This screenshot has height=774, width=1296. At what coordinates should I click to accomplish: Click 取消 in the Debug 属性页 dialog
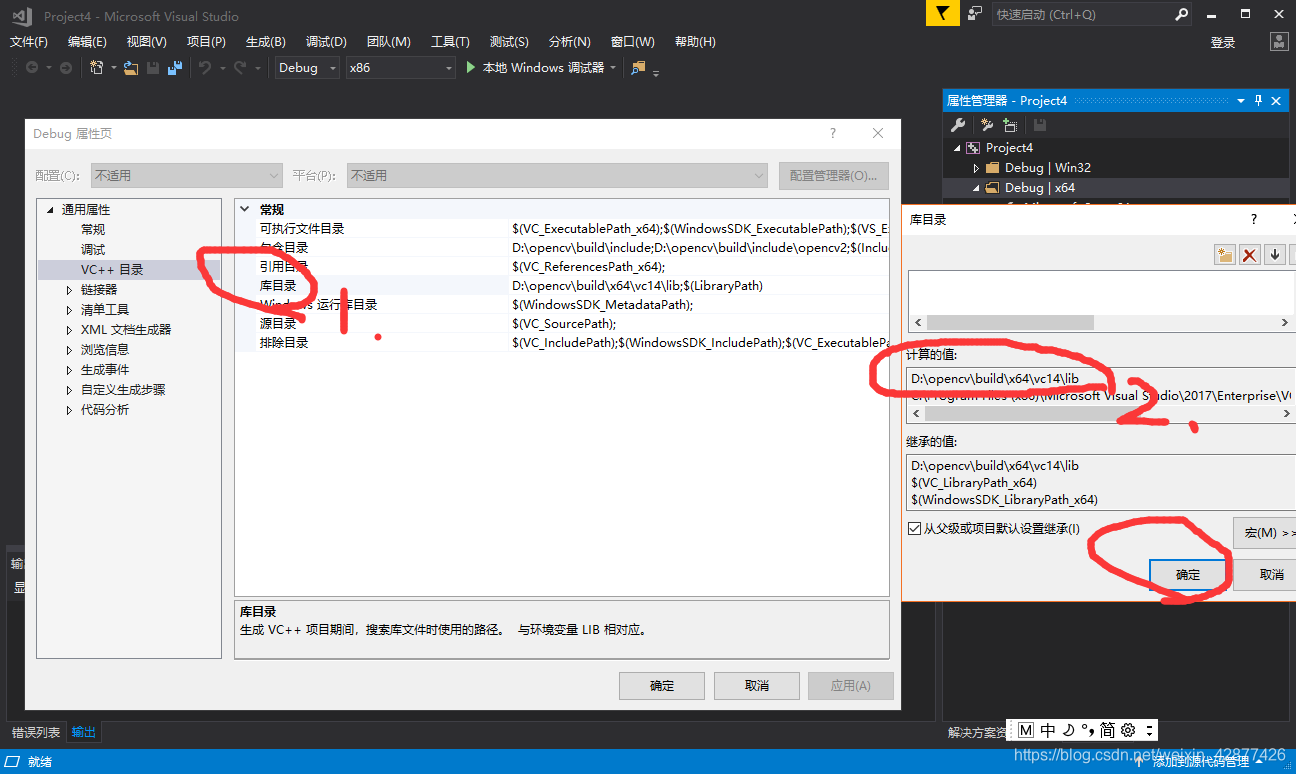(x=757, y=686)
